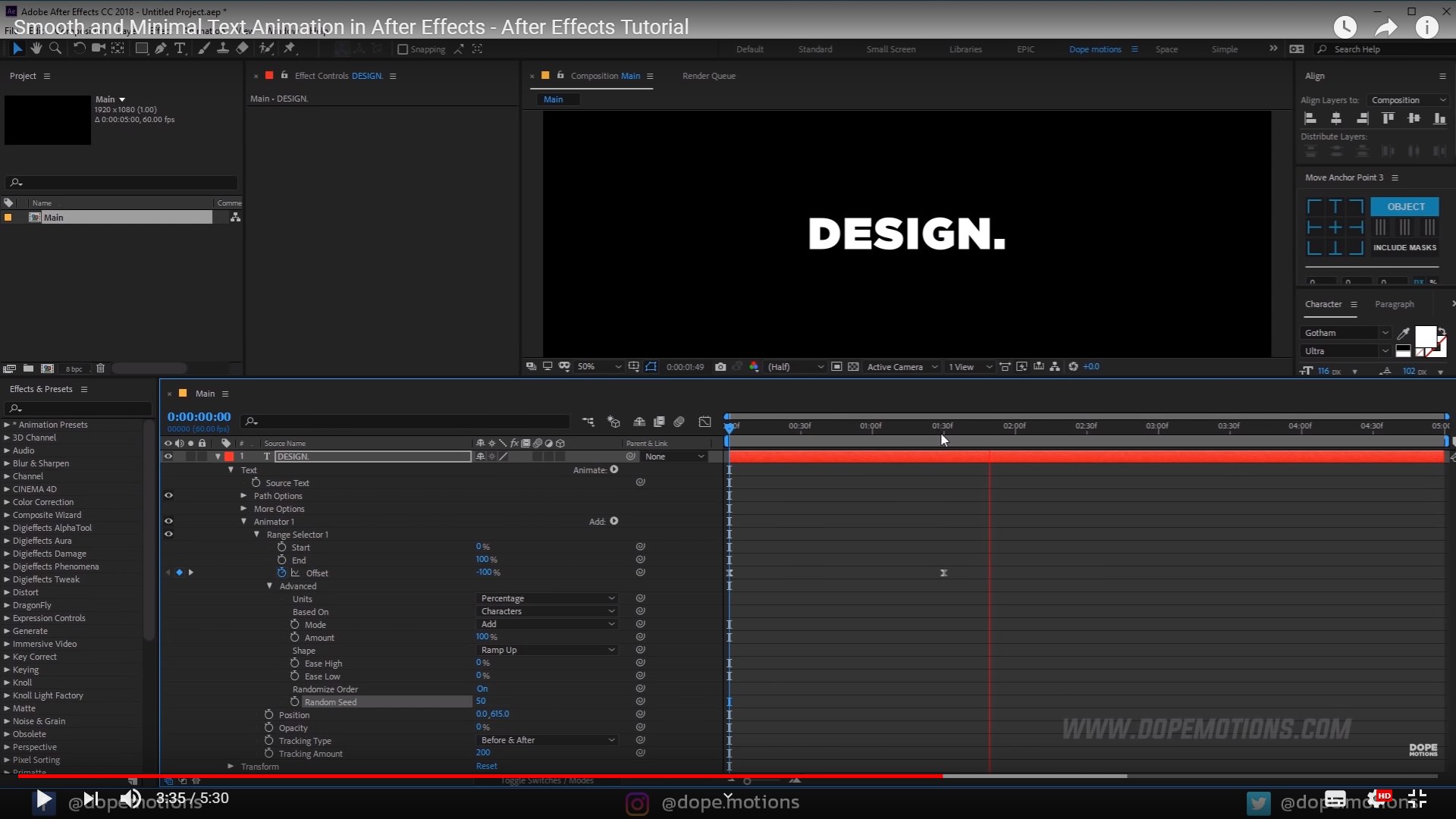Select the Small Screen workspace
Image resolution: width=1456 pixels, height=819 pixels.
coord(890,49)
